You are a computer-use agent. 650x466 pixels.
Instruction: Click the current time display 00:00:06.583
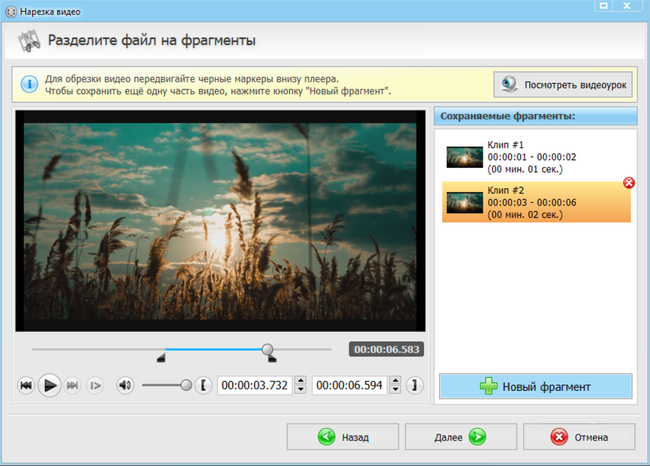(x=386, y=349)
